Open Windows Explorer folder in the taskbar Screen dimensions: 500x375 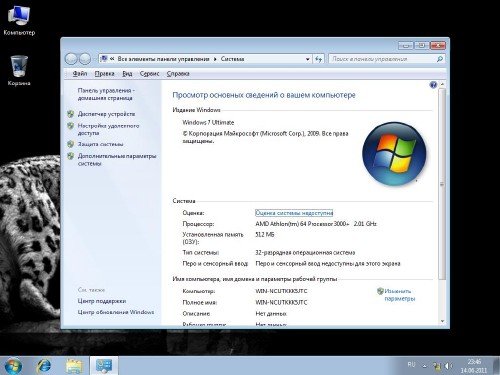74,366
